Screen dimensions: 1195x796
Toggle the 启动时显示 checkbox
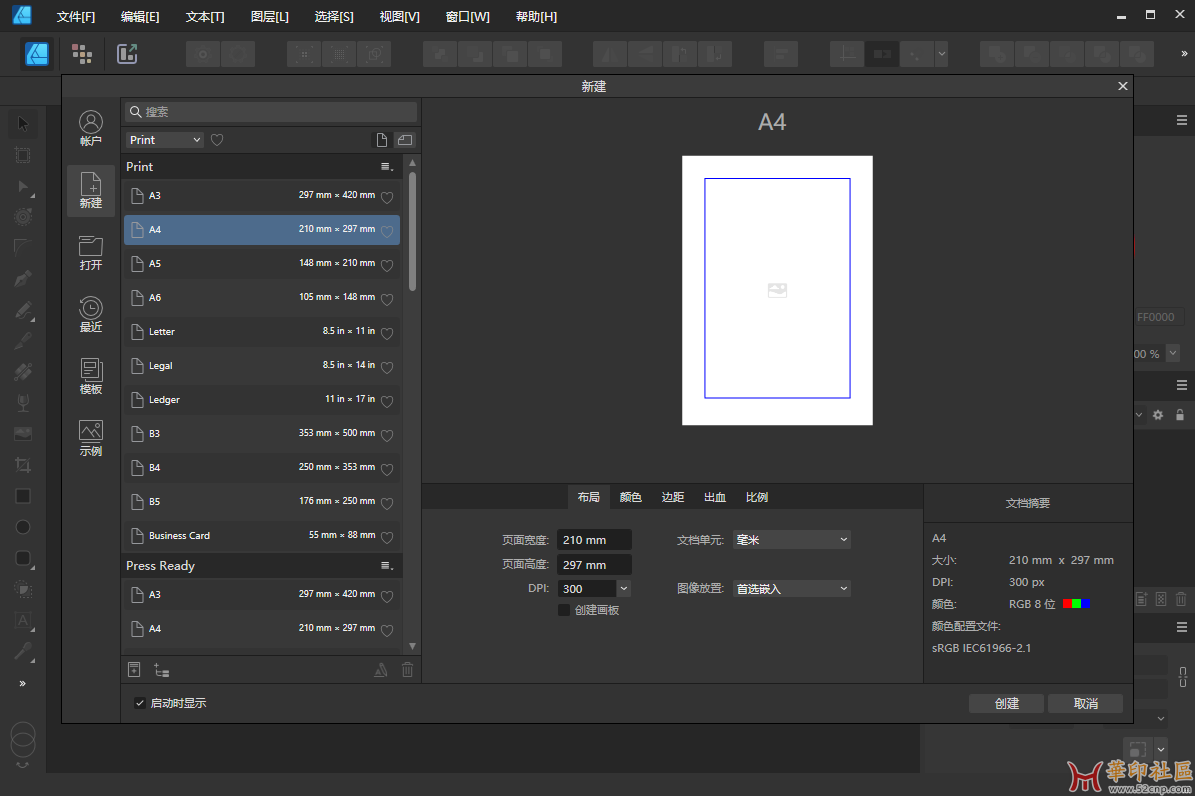tap(139, 703)
